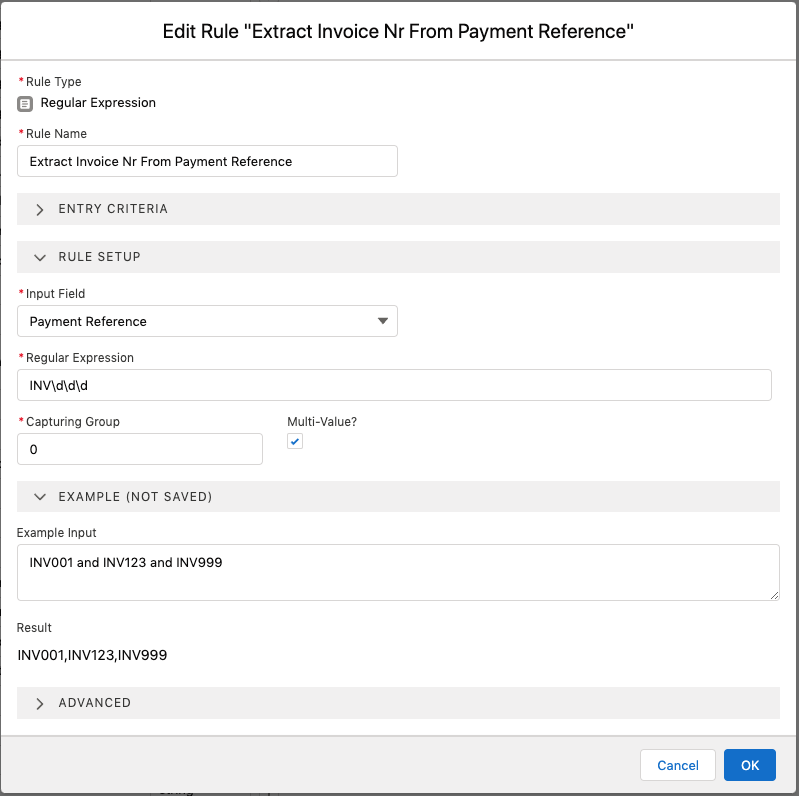The height and width of the screenshot is (796, 799).
Task: Open the Payment Reference input field dropdown
Action: tap(207, 321)
